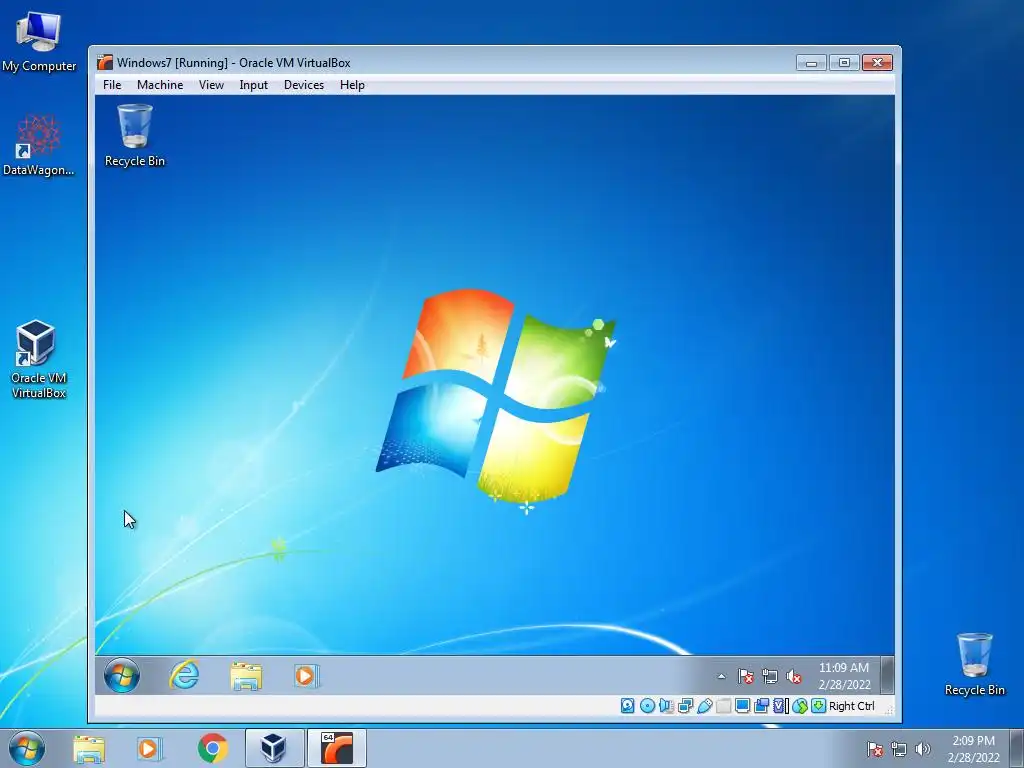Click guest Show desktop strip
This screenshot has width=1024, height=768.
tap(887, 675)
